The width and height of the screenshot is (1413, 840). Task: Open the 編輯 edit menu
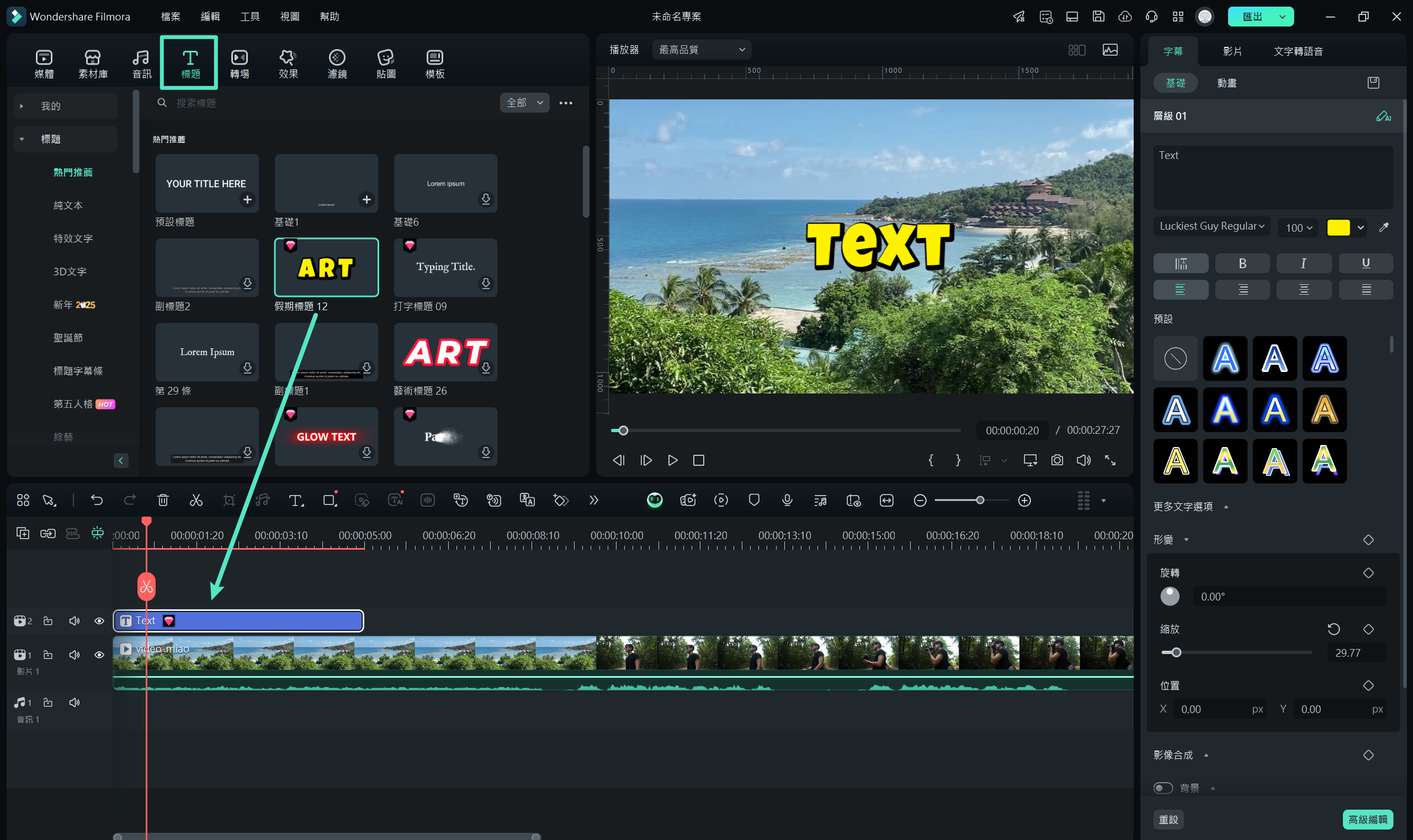[210, 17]
